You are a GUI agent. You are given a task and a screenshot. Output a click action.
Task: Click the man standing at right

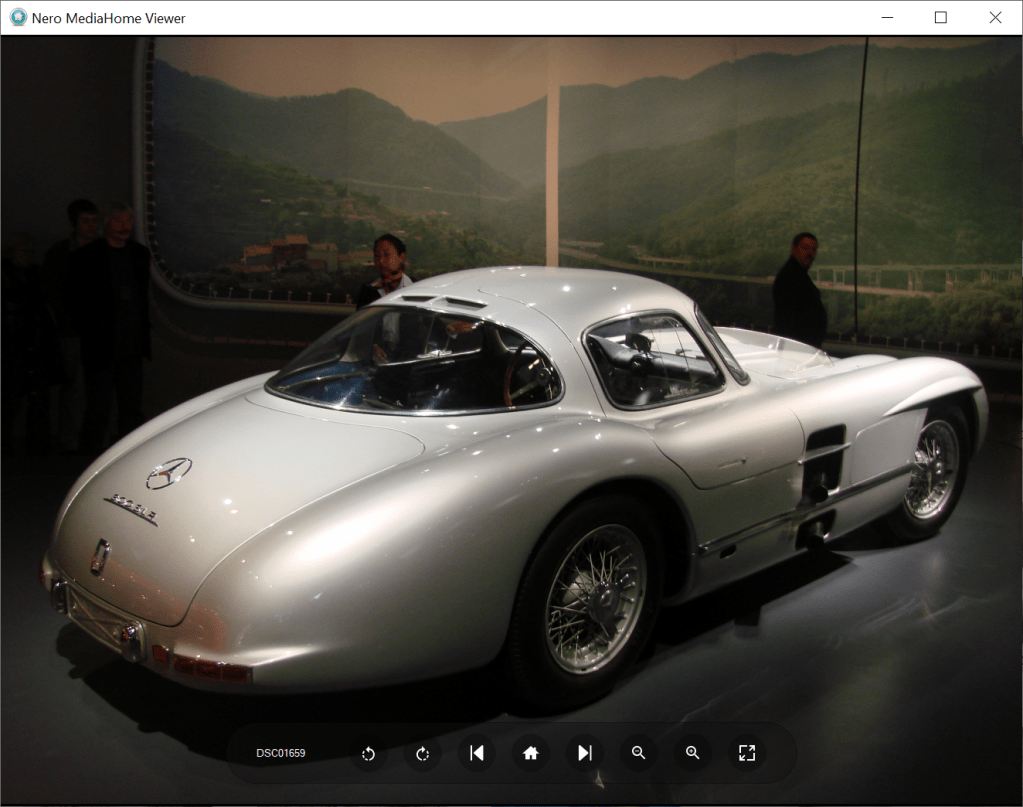tap(800, 288)
